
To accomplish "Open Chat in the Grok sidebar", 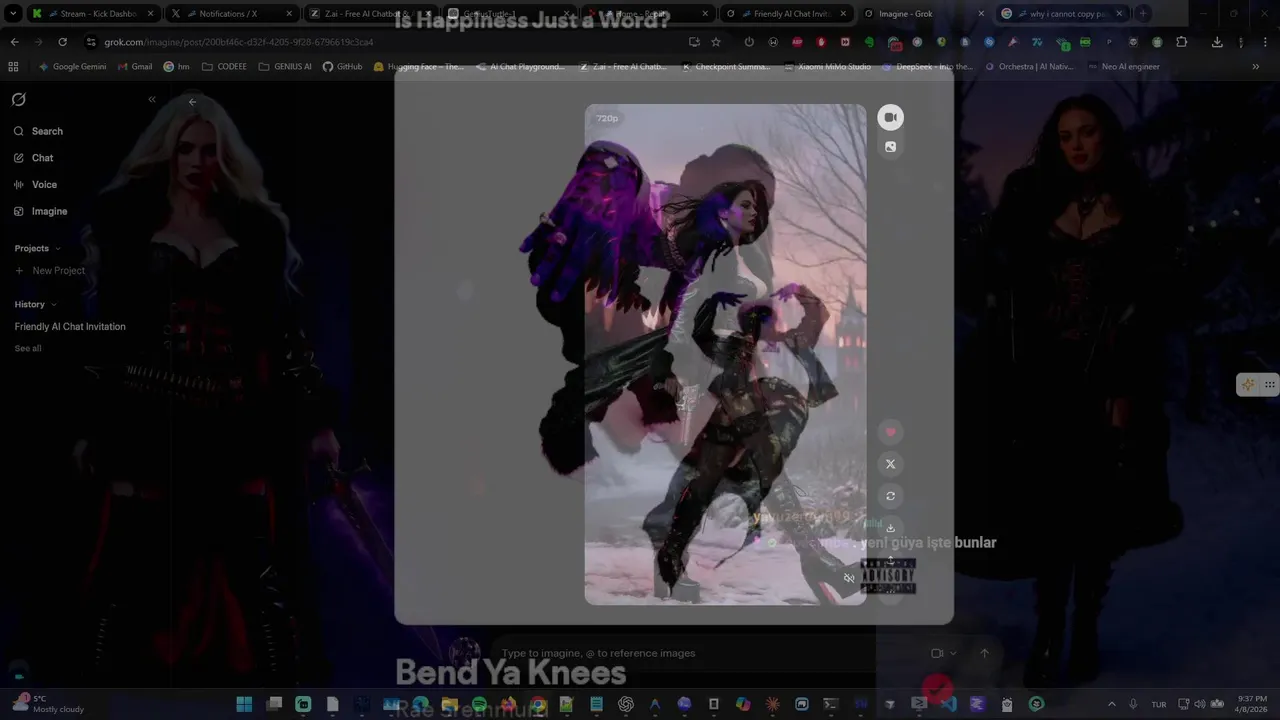I will click(34, 158).
